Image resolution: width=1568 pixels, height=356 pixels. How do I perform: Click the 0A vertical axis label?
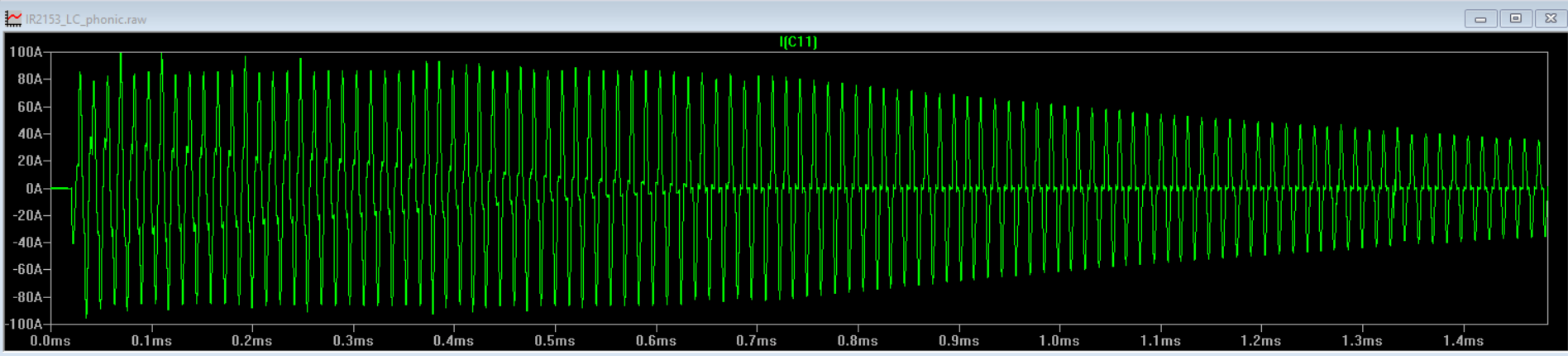(34, 189)
